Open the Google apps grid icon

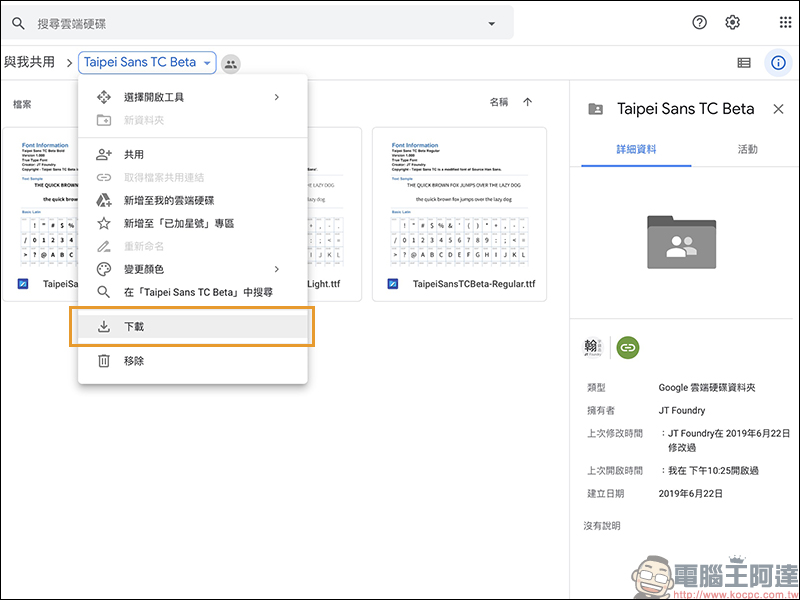[x=785, y=22]
